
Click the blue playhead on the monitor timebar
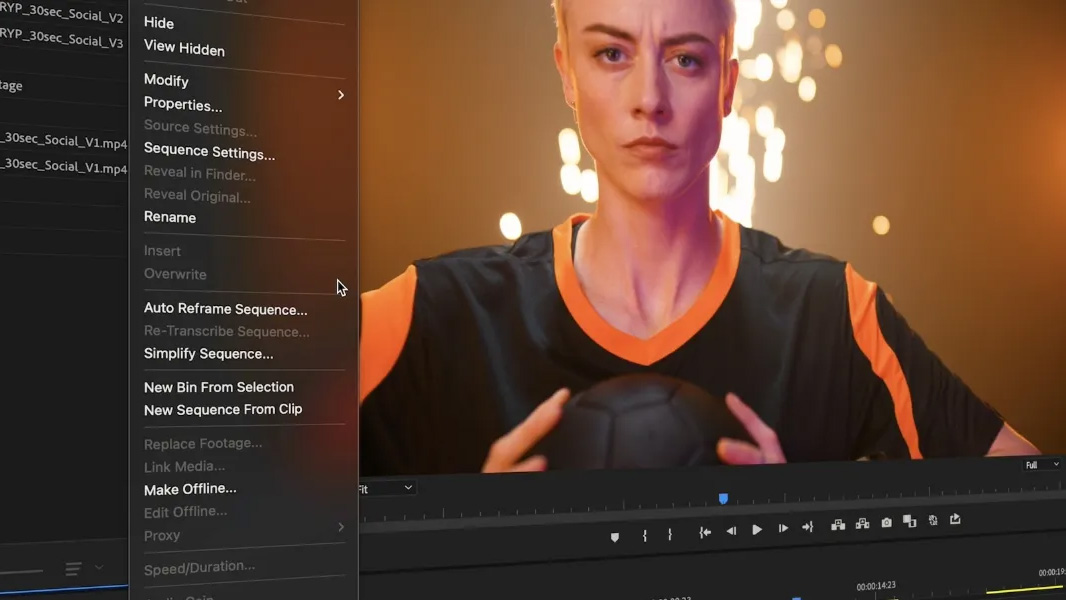[723, 498]
